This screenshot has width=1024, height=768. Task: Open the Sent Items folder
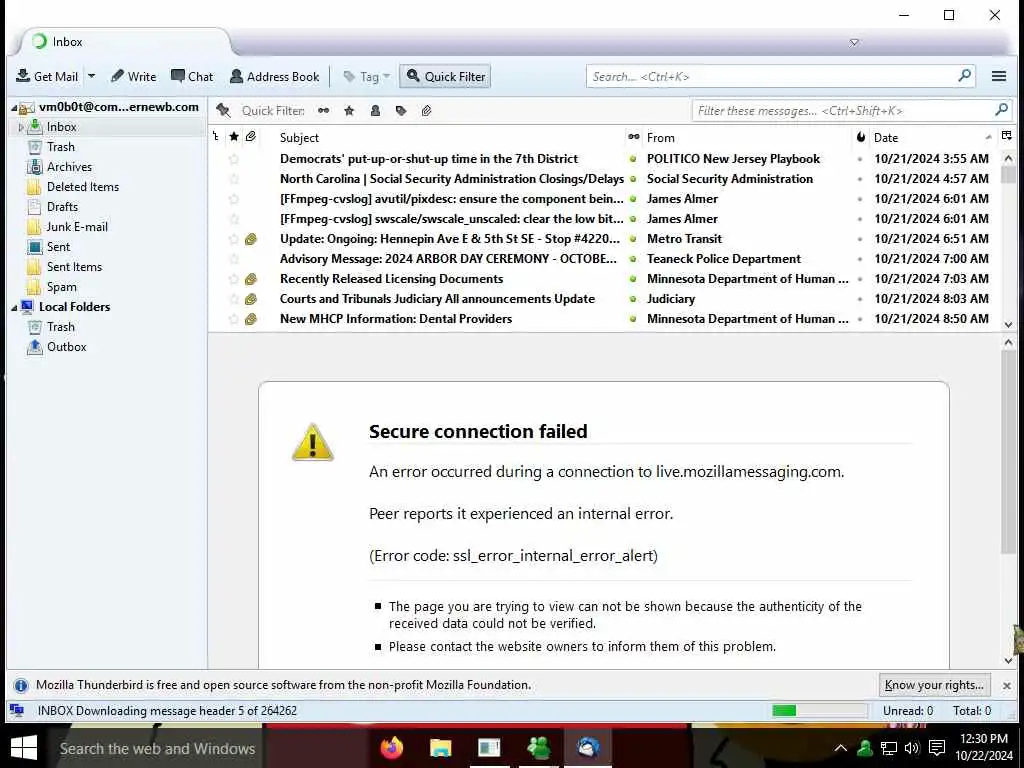click(x=74, y=266)
